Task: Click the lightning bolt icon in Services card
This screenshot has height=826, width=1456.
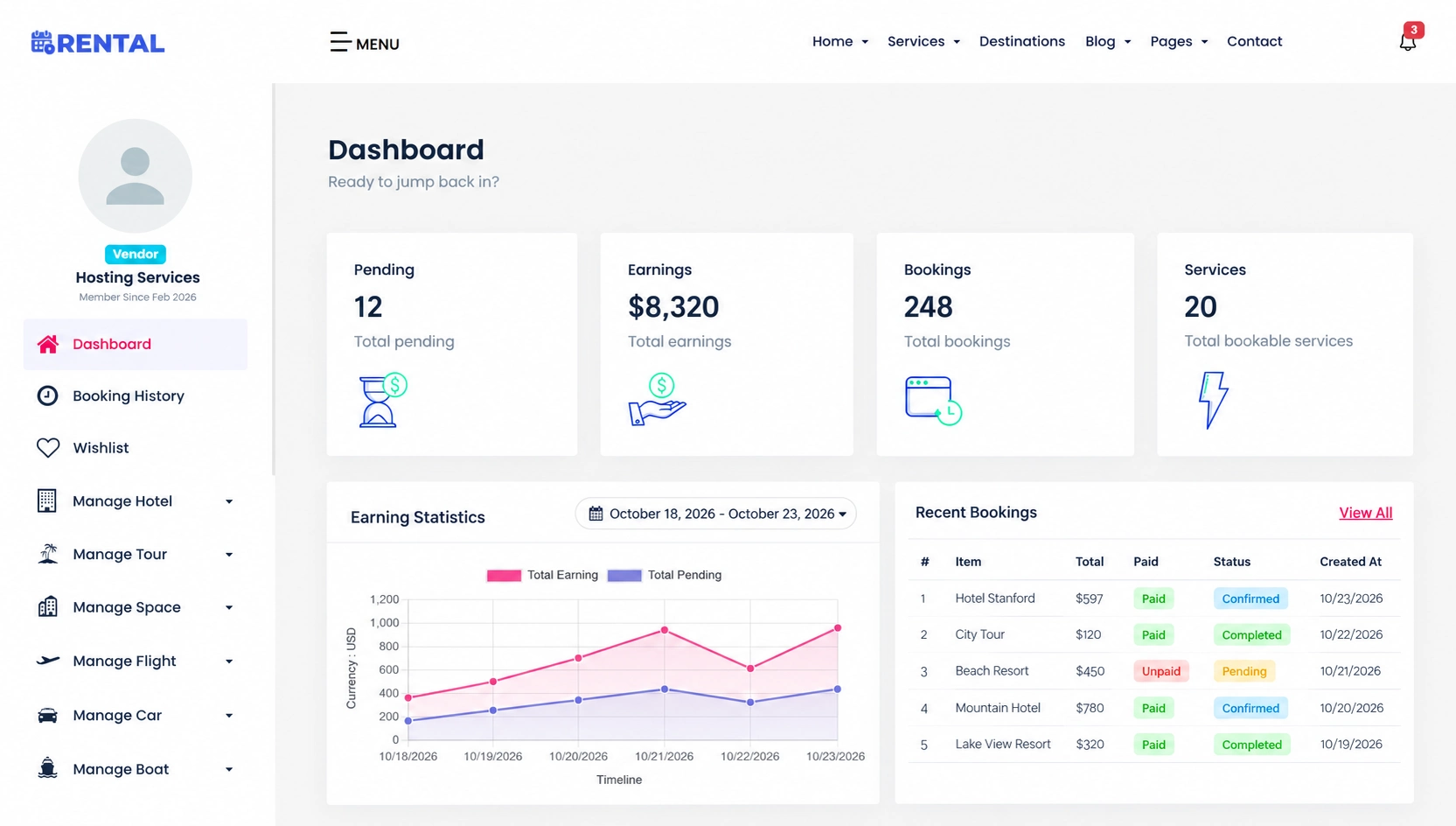Action: [1213, 400]
